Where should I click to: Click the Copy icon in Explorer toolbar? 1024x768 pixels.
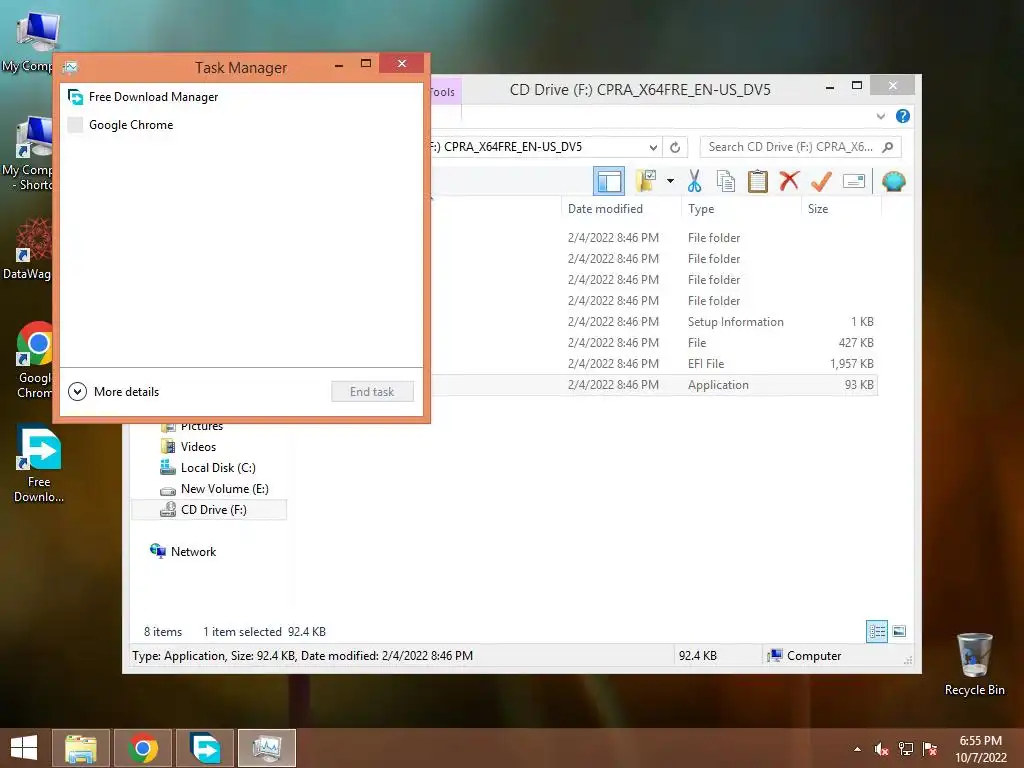click(x=726, y=181)
